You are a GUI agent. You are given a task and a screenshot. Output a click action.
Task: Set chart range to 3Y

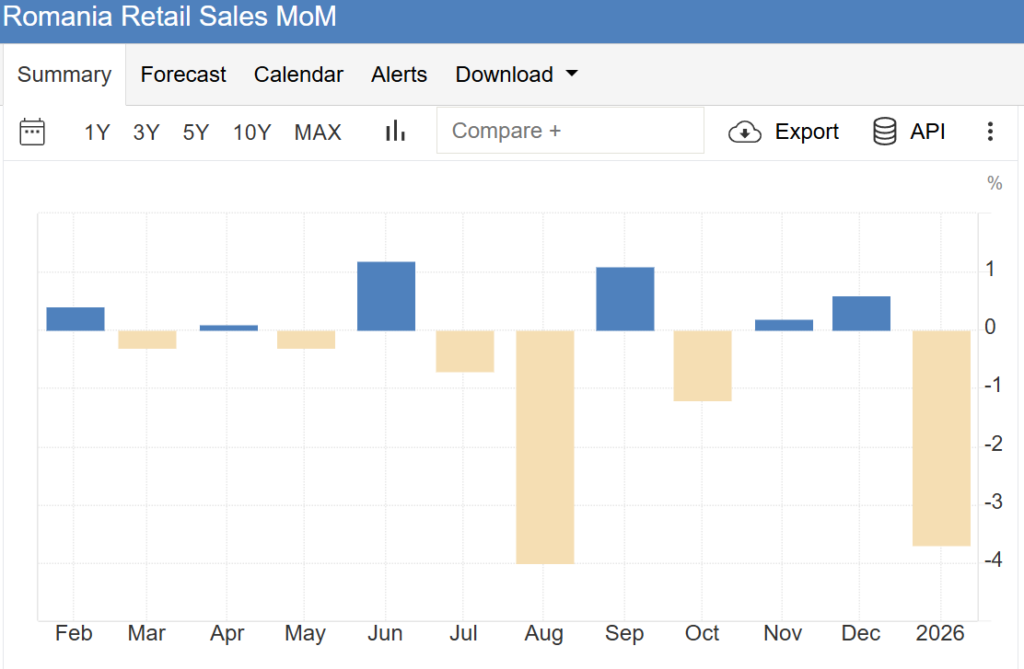[x=146, y=132]
